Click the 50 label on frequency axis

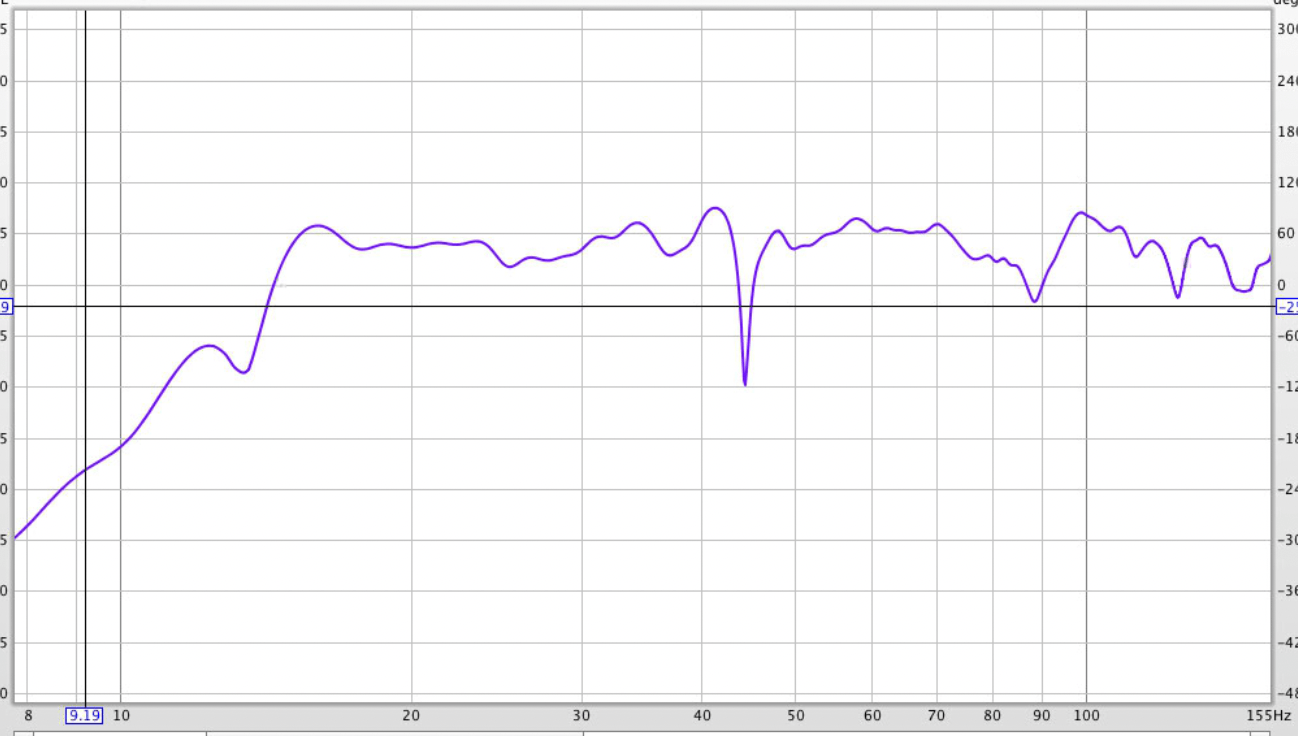pos(796,715)
